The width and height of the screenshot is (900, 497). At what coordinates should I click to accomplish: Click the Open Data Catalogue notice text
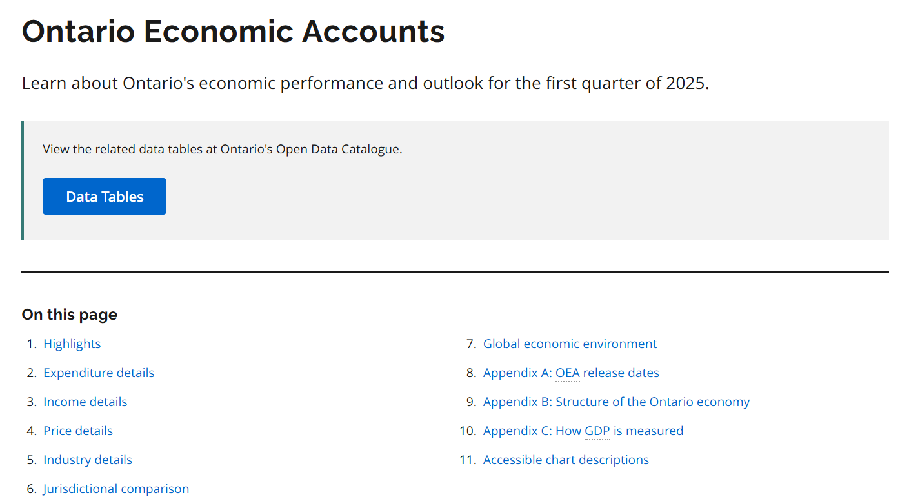click(x=222, y=150)
